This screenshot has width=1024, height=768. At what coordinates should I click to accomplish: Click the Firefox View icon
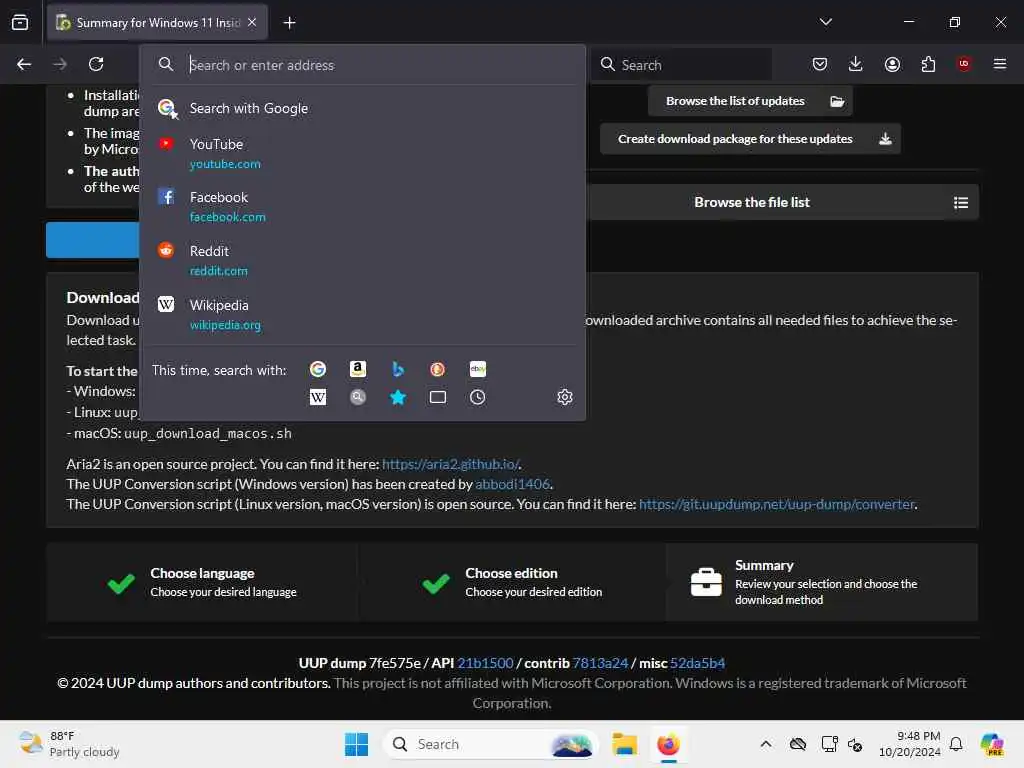point(20,22)
